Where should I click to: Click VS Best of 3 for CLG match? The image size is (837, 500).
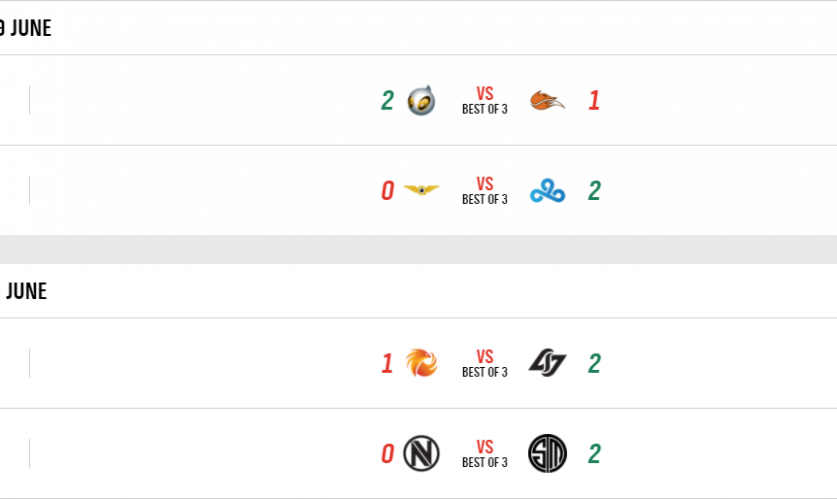click(485, 364)
